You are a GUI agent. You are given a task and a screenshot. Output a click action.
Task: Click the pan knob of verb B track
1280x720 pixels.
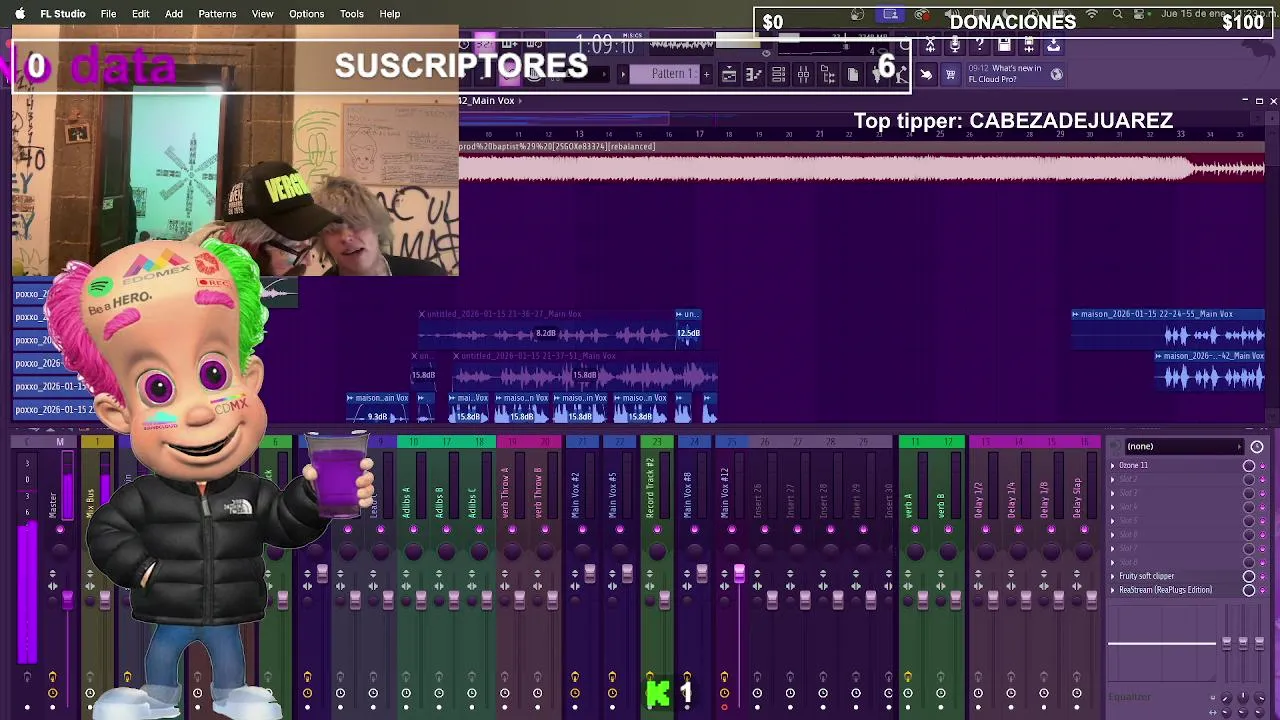click(x=948, y=551)
